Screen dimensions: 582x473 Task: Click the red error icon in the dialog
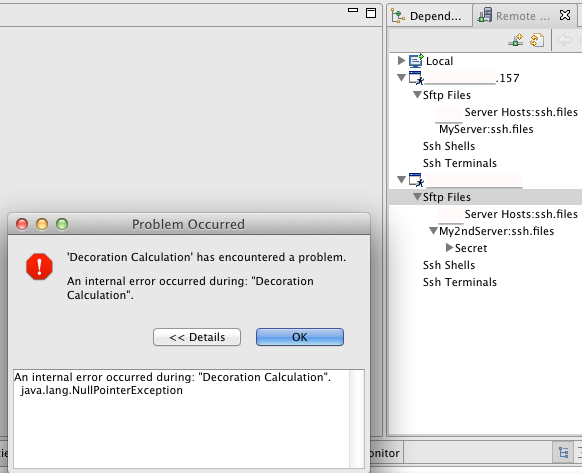coord(39,267)
